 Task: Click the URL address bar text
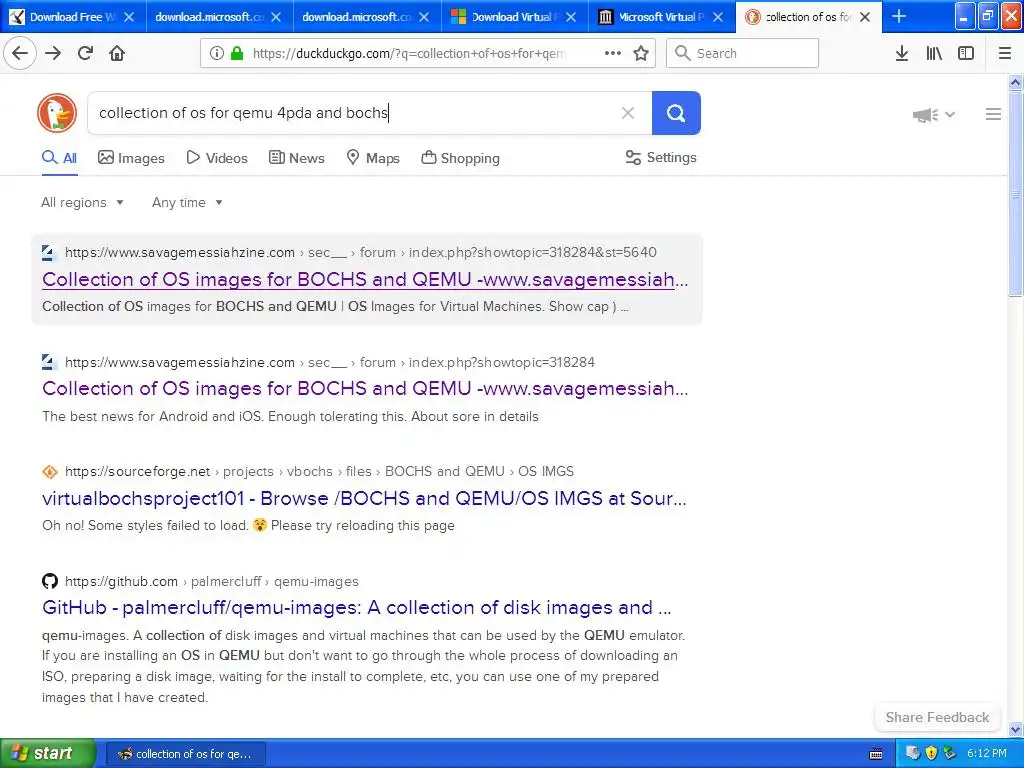pos(409,54)
